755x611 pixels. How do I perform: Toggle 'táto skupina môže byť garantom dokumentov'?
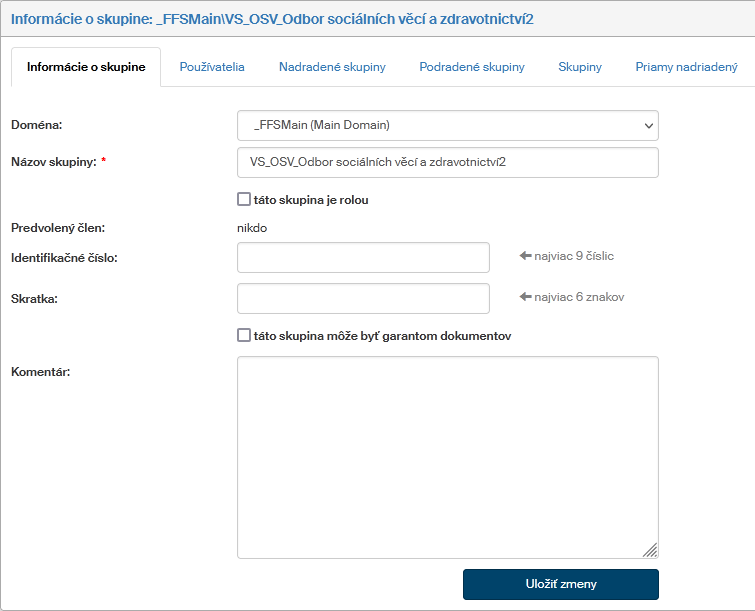(244, 336)
